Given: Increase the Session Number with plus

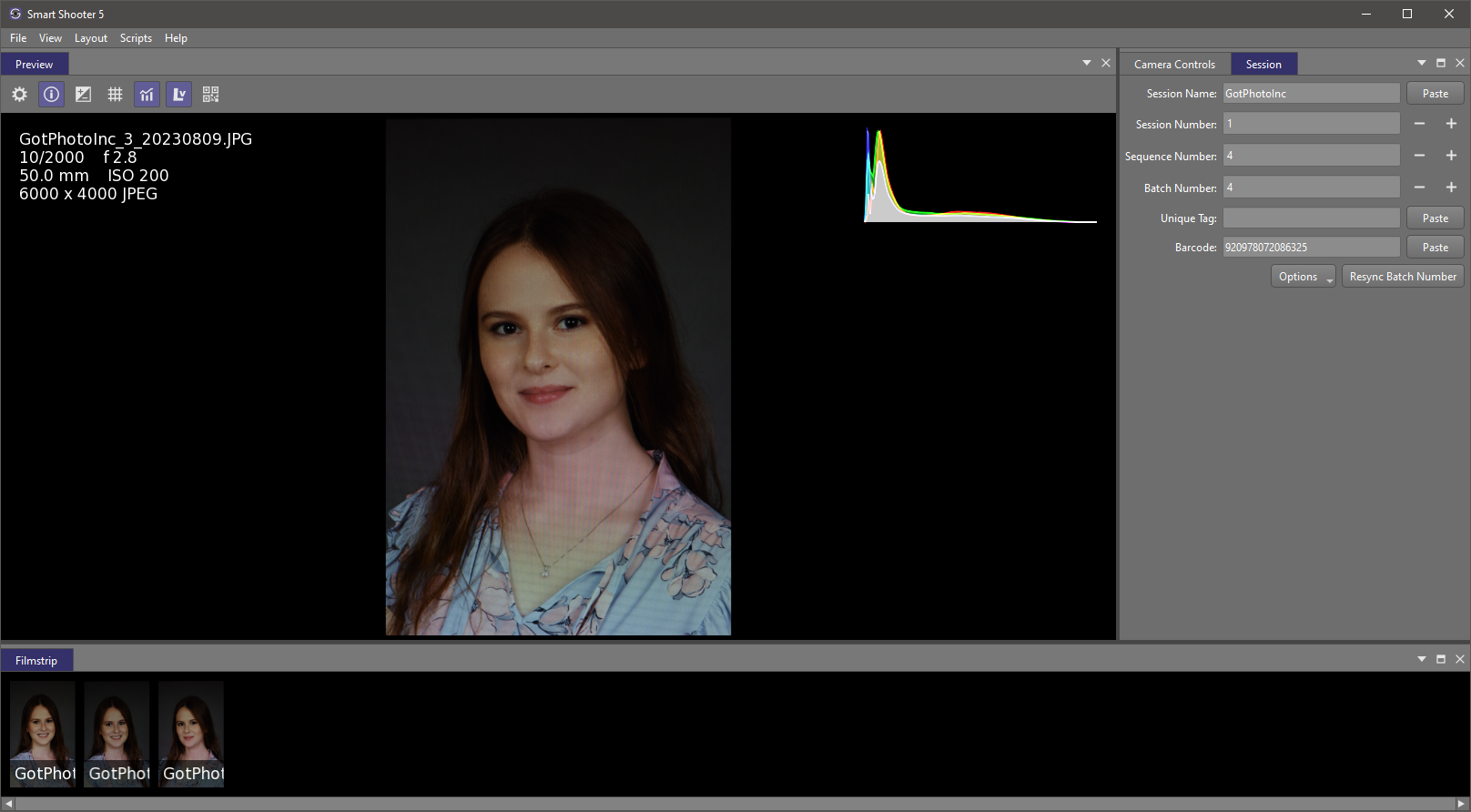Looking at the screenshot, I should (x=1451, y=124).
